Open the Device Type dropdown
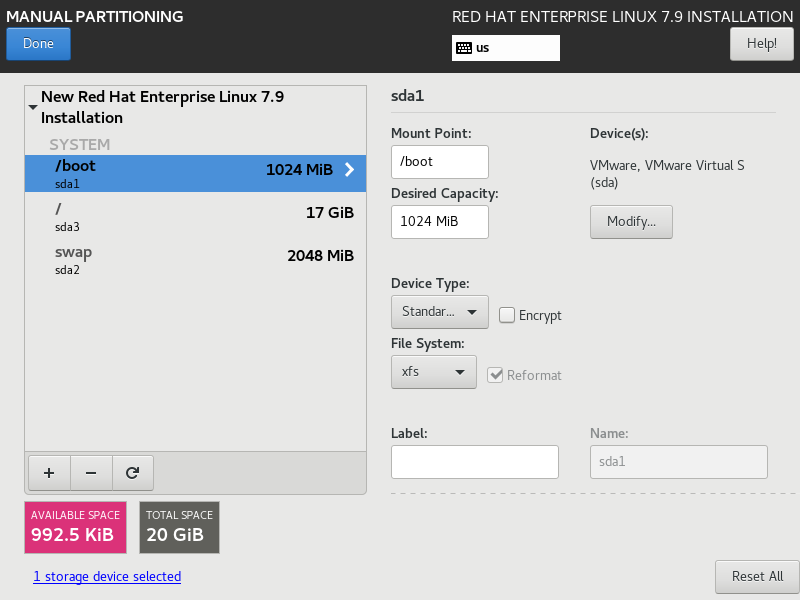 tap(440, 312)
